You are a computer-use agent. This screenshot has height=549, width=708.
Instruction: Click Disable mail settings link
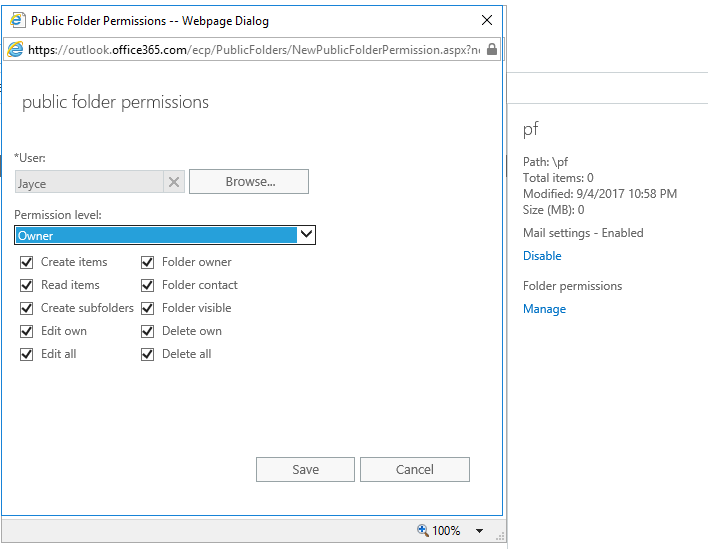(542, 256)
